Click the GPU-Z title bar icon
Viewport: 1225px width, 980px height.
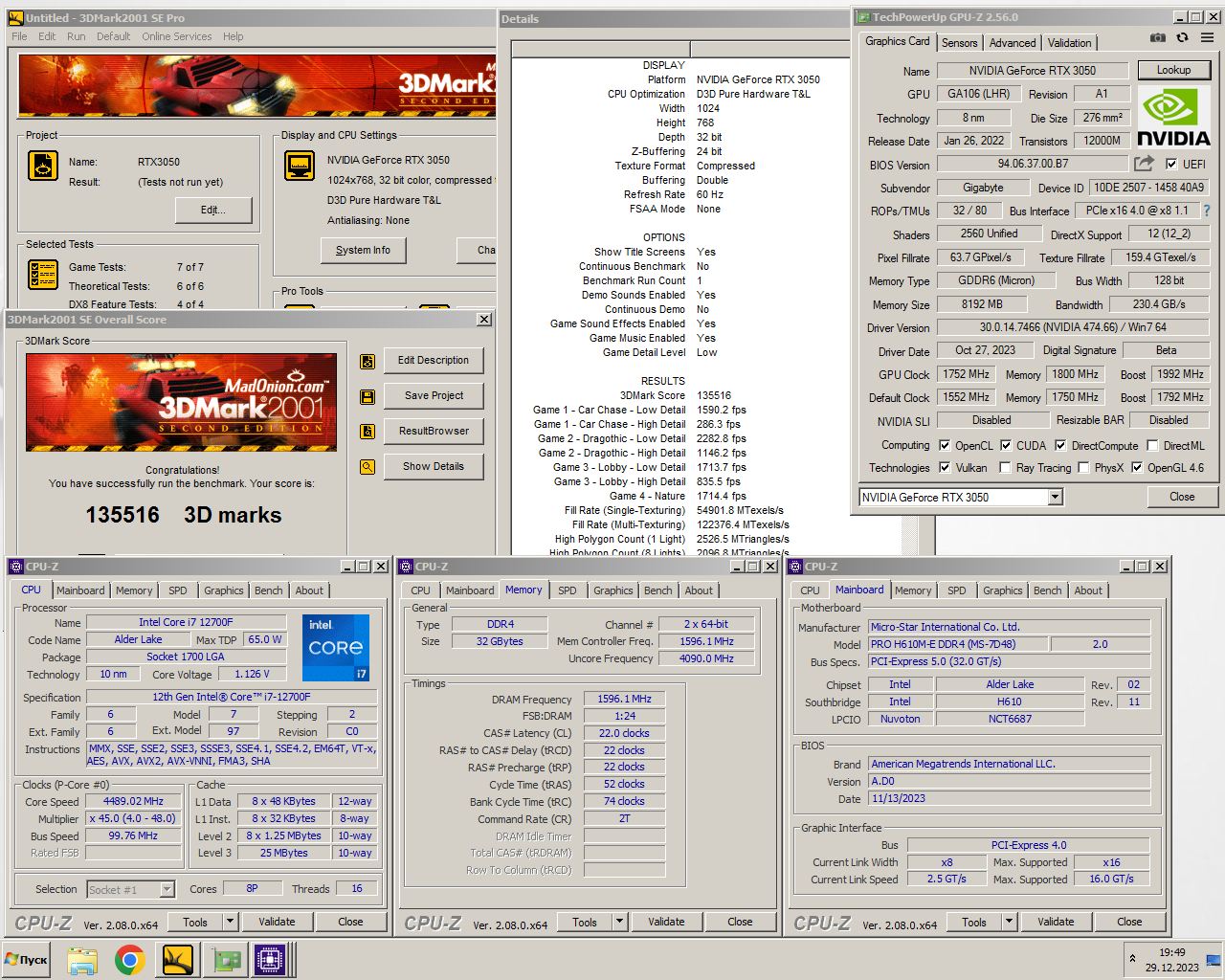tap(863, 17)
